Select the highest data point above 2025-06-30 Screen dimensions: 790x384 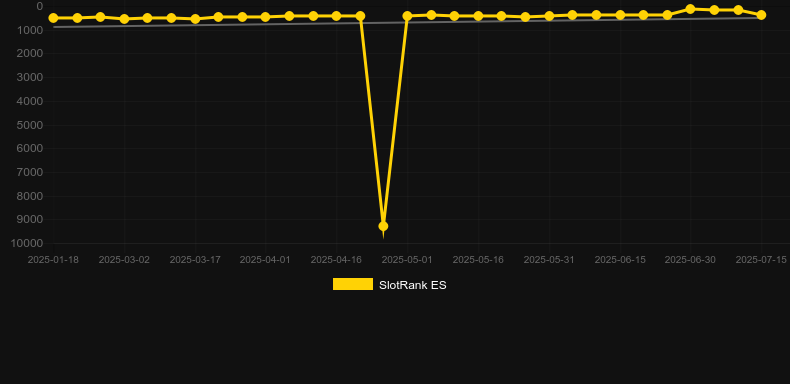point(690,9)
